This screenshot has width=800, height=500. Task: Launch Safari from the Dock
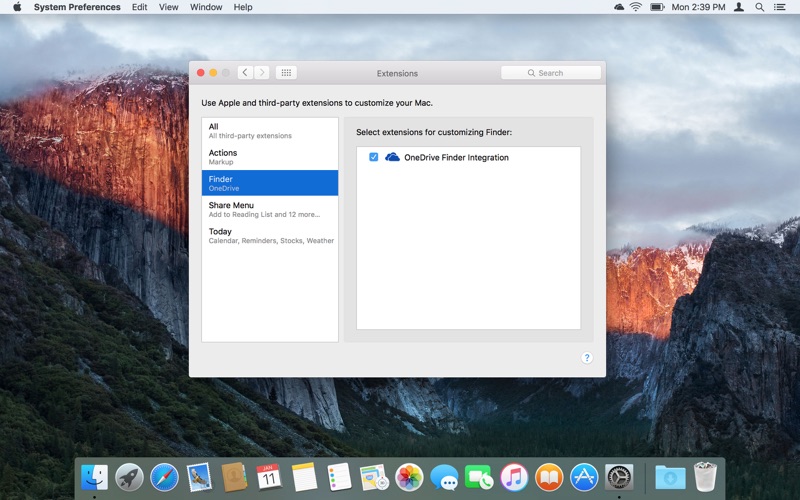click(x=164, y=477)
